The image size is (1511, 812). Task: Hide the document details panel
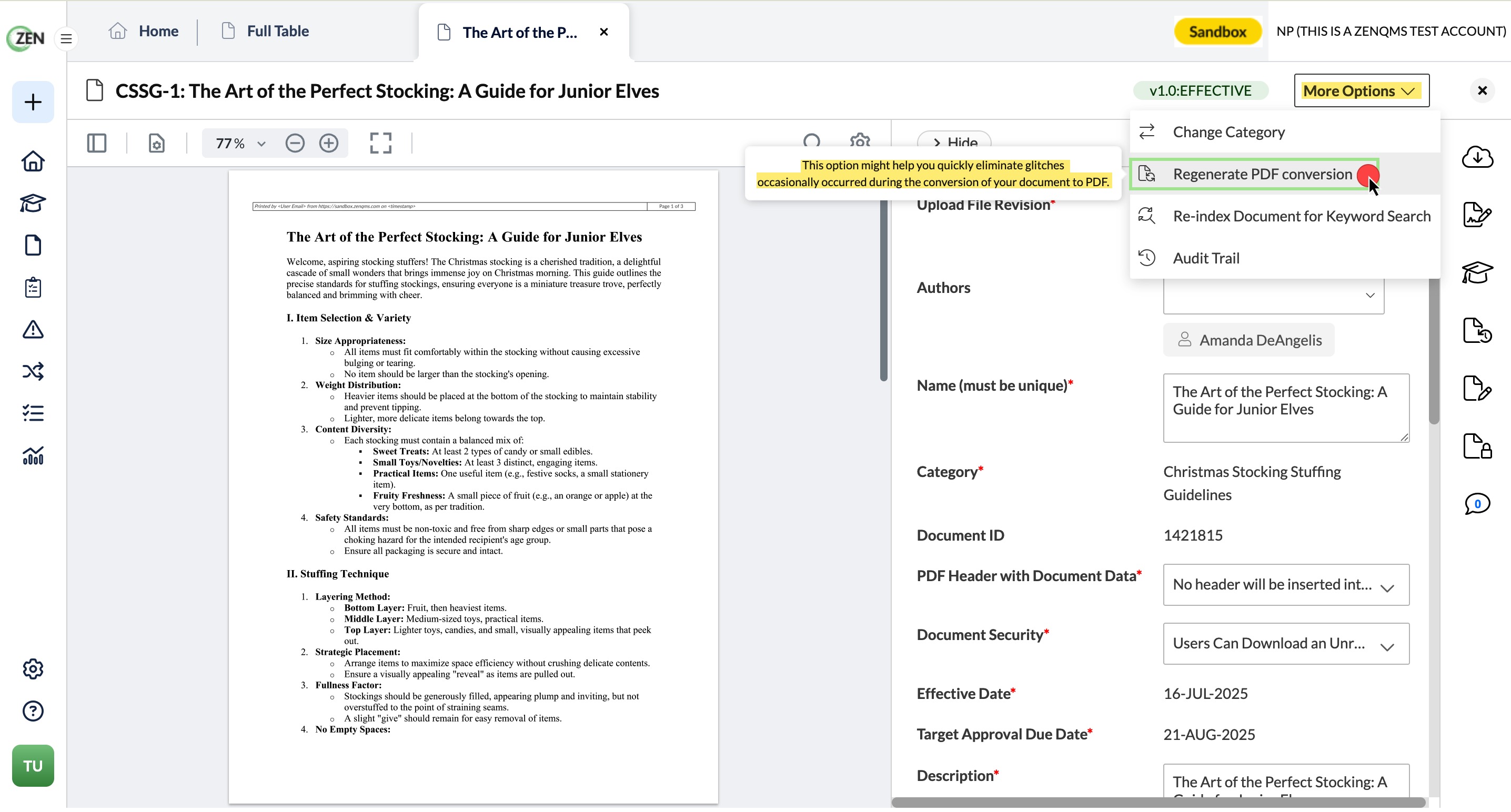(954, 141)
